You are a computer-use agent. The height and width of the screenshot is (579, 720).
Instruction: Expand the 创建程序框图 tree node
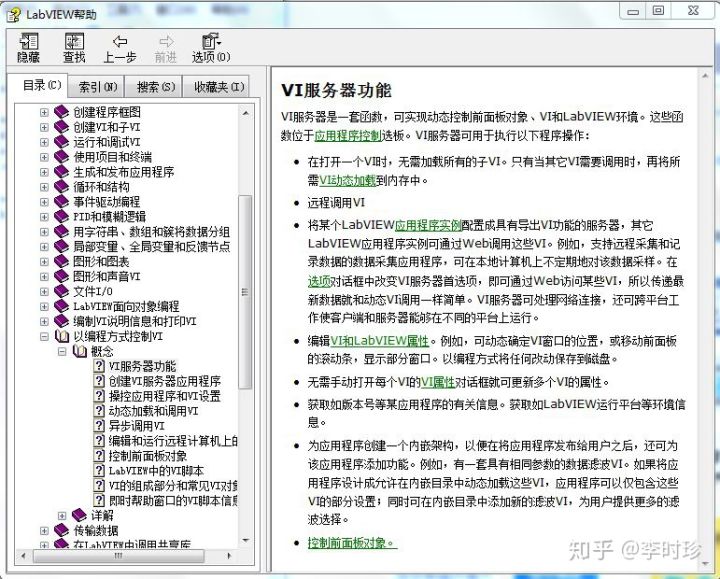pyautogui.click(x=44, y=112)
